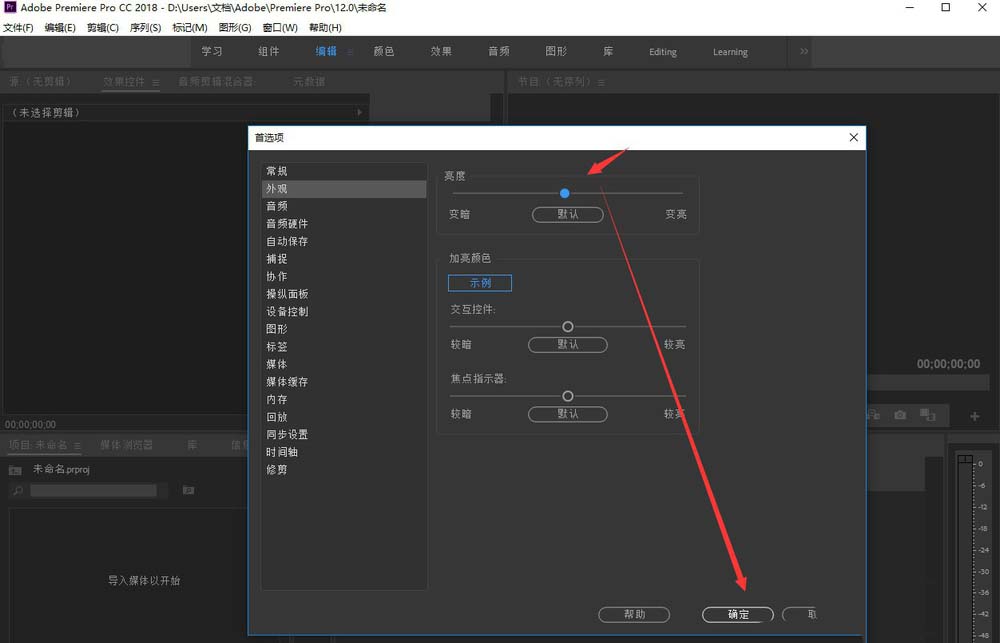Click the 焦点指示器 slider handle
Viewport: 1000px width, 643px height.
(x=568, y=396)
